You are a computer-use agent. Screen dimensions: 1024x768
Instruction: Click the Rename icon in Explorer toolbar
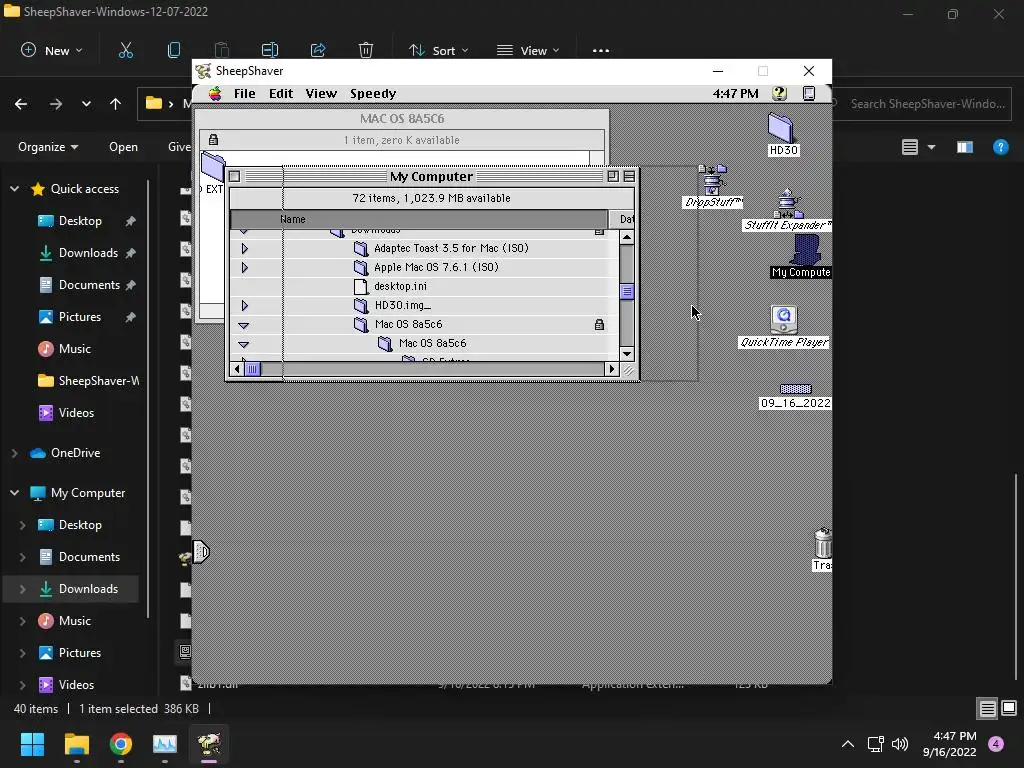(270, 50)
